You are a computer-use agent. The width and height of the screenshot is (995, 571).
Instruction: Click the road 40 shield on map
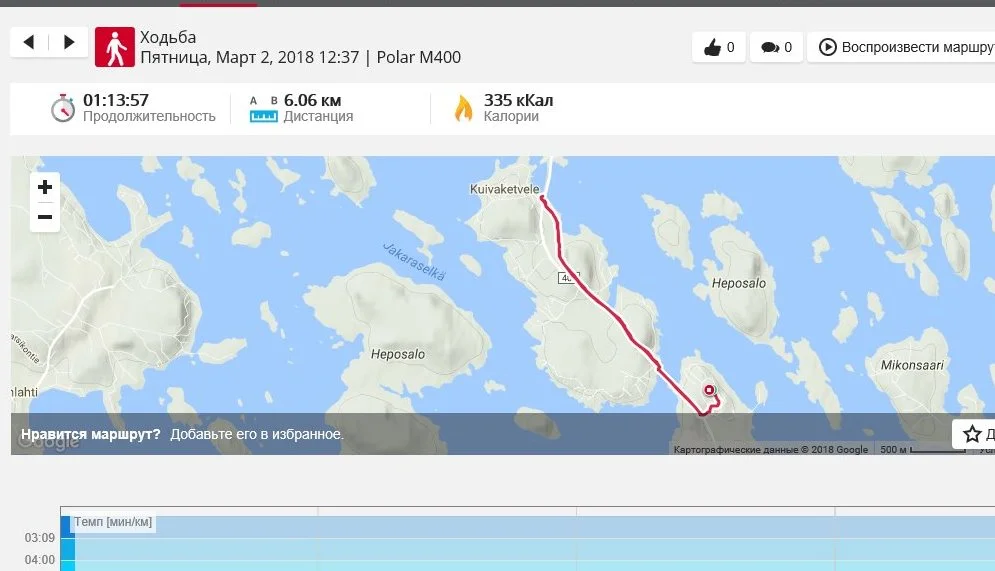567,277
